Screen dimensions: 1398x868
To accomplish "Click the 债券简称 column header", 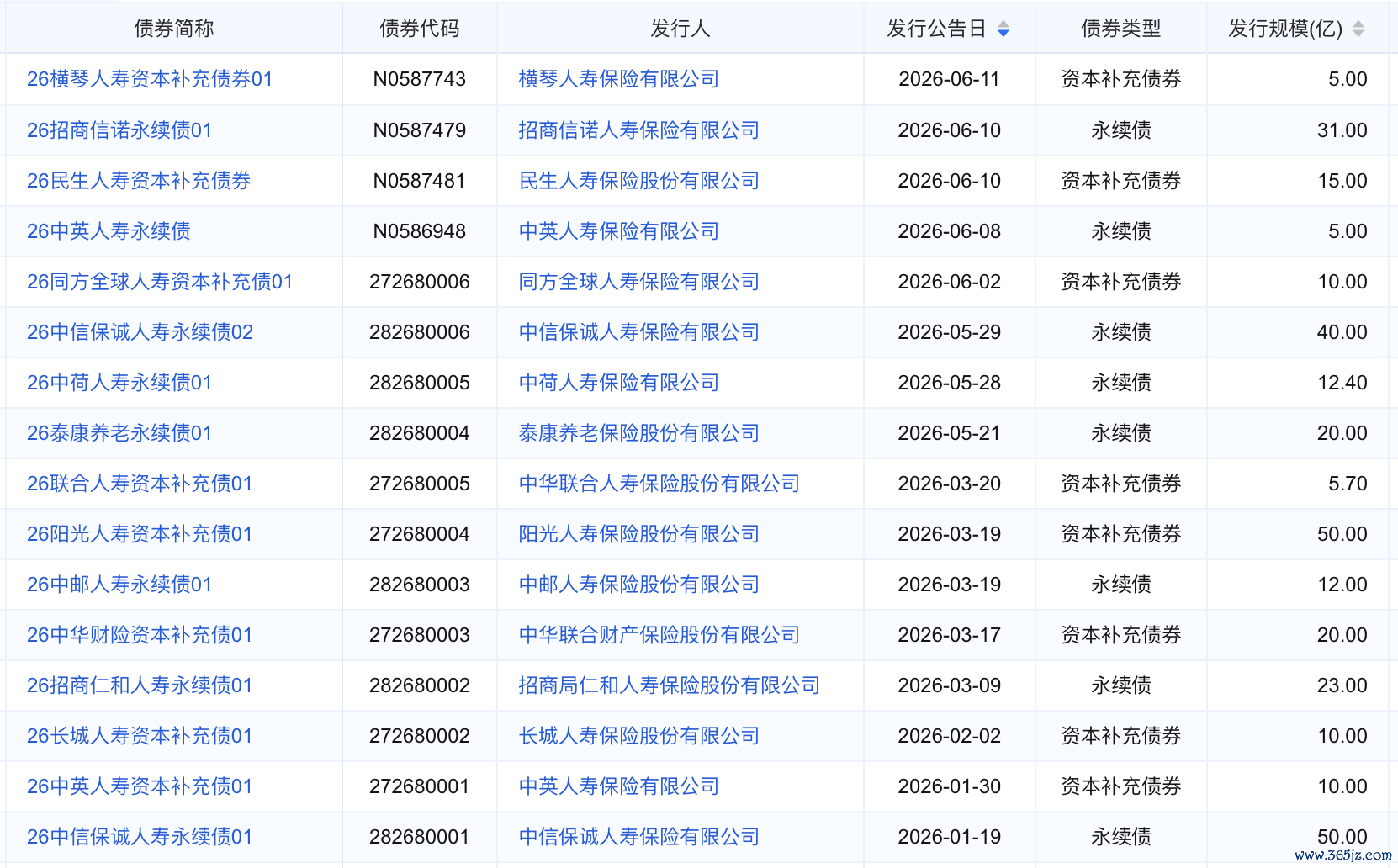I will tap(174, 29).
